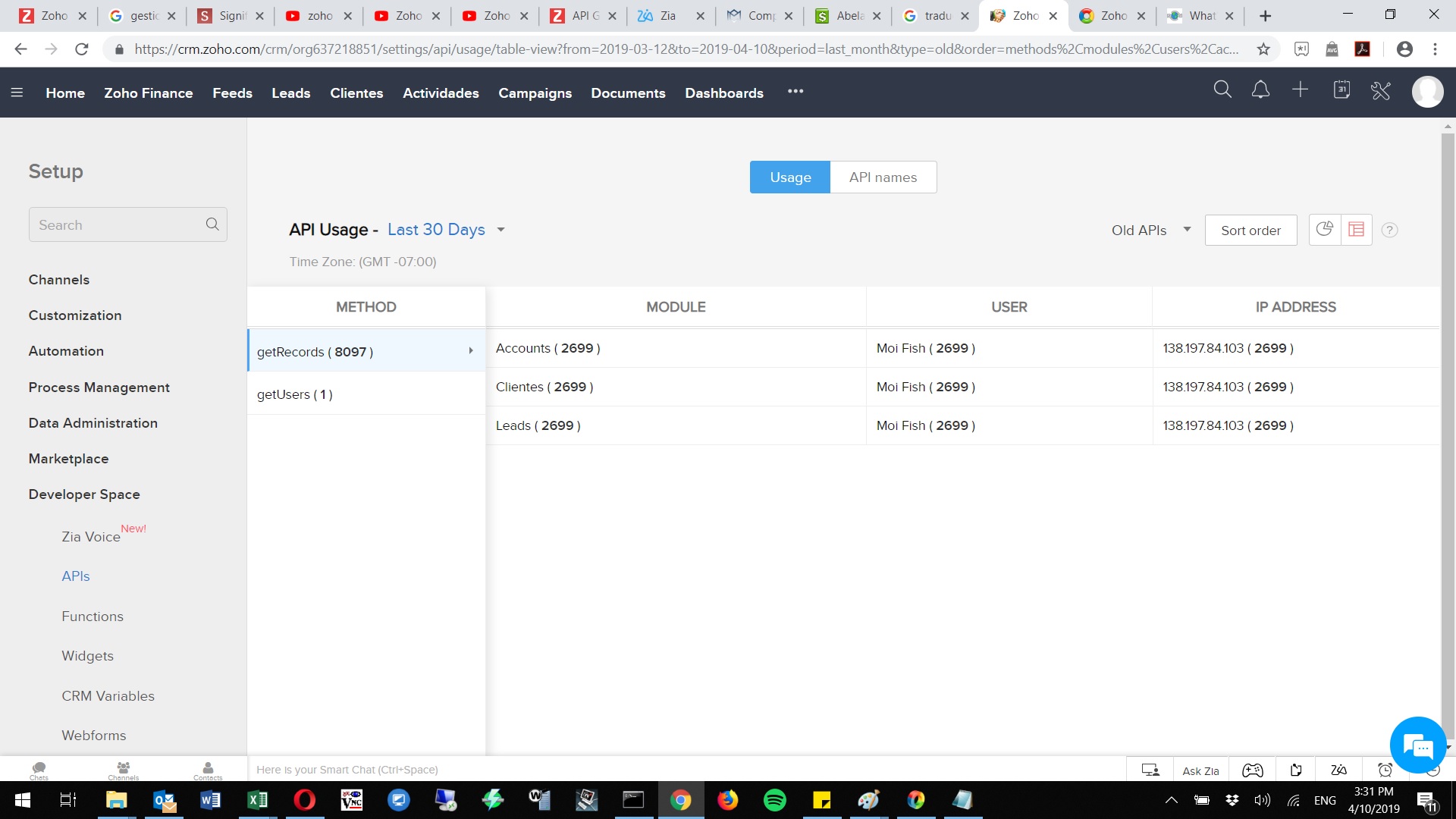Open Opera browser from the taskbar
1456x819 pixels.
click(304, 800)
